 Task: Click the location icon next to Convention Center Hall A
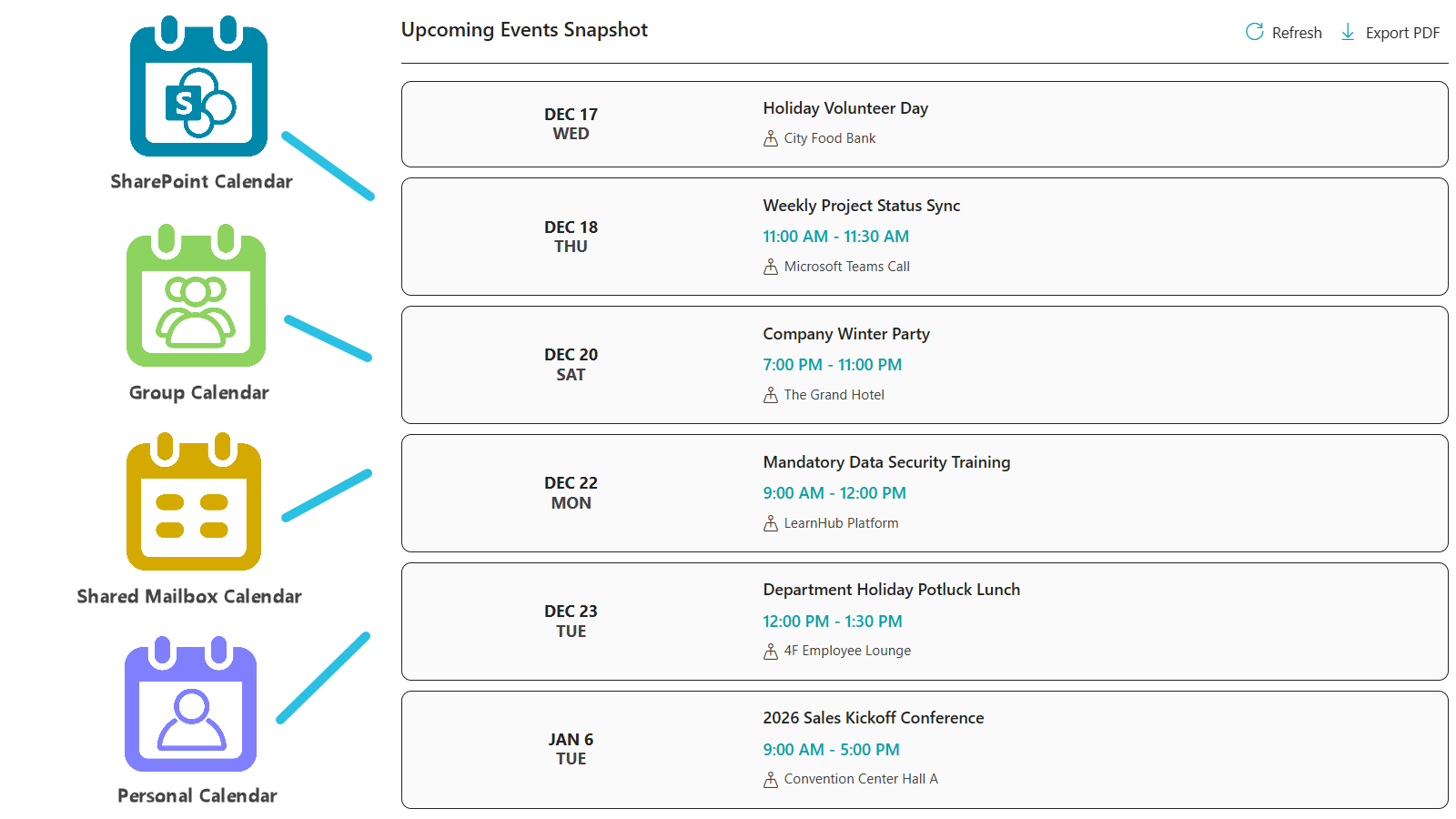tap(769, 779)
